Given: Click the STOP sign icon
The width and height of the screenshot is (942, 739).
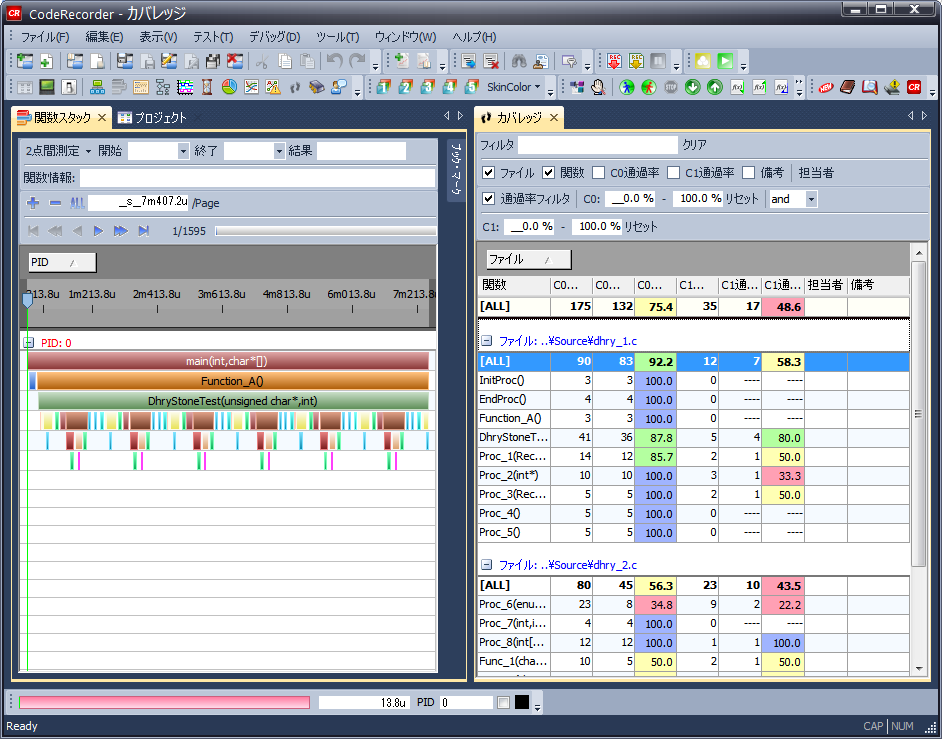Looking at the screenshot, I should pos(670,87).
